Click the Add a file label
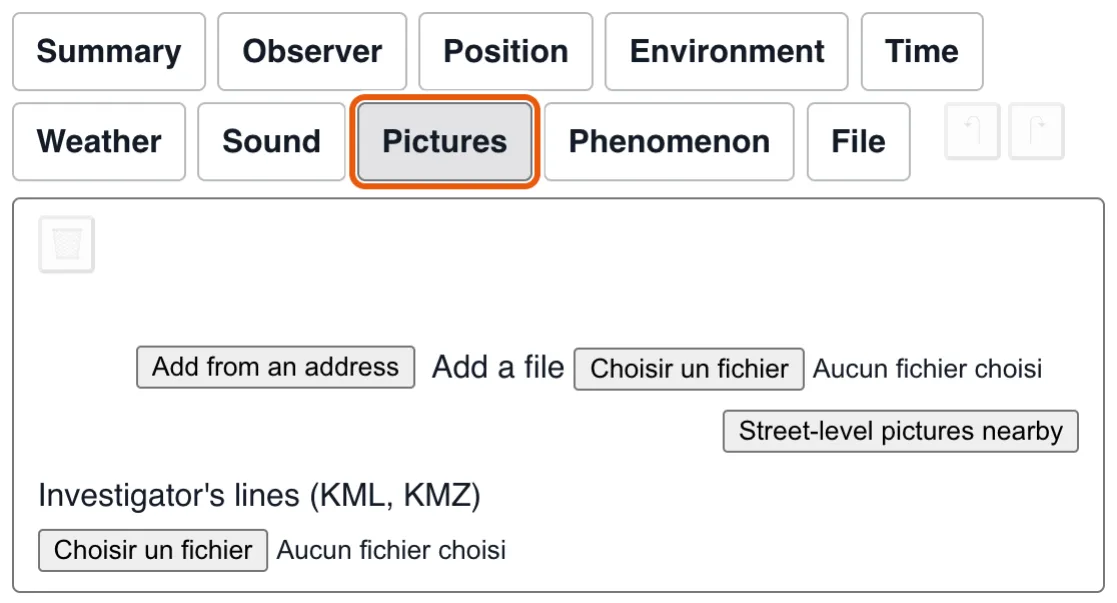Image resolution: width=1117 pixels, height=603 pixels. pos(498,367)
